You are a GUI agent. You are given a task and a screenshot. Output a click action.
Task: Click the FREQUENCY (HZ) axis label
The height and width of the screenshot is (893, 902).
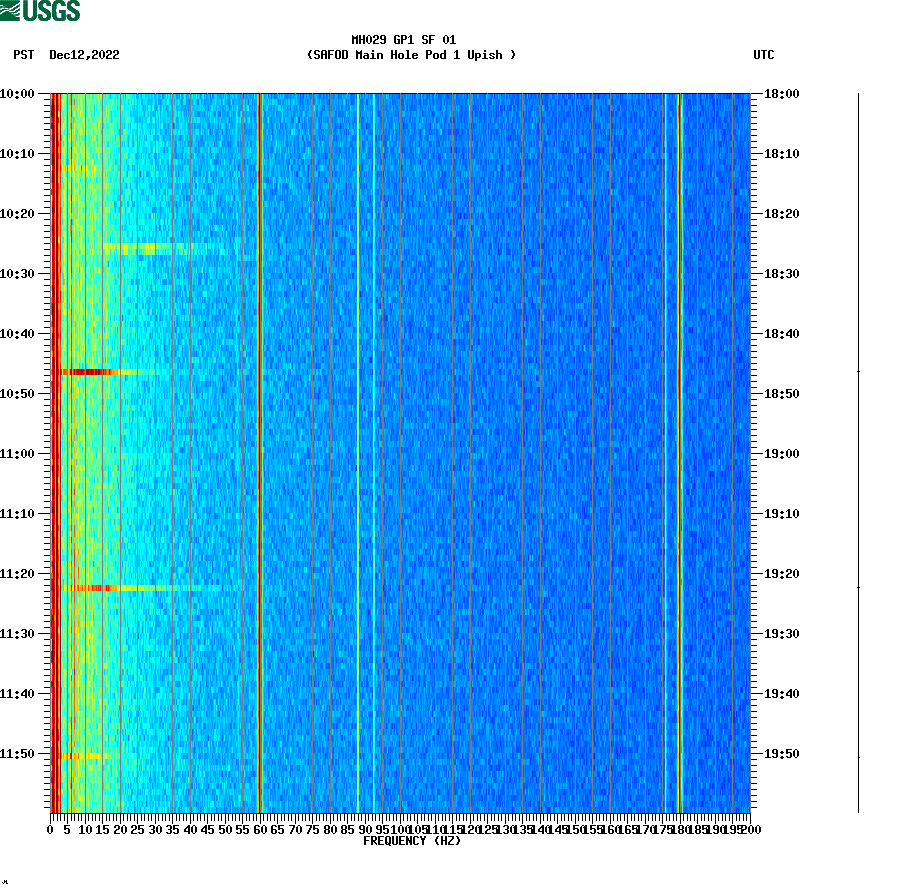click(411, 841)
